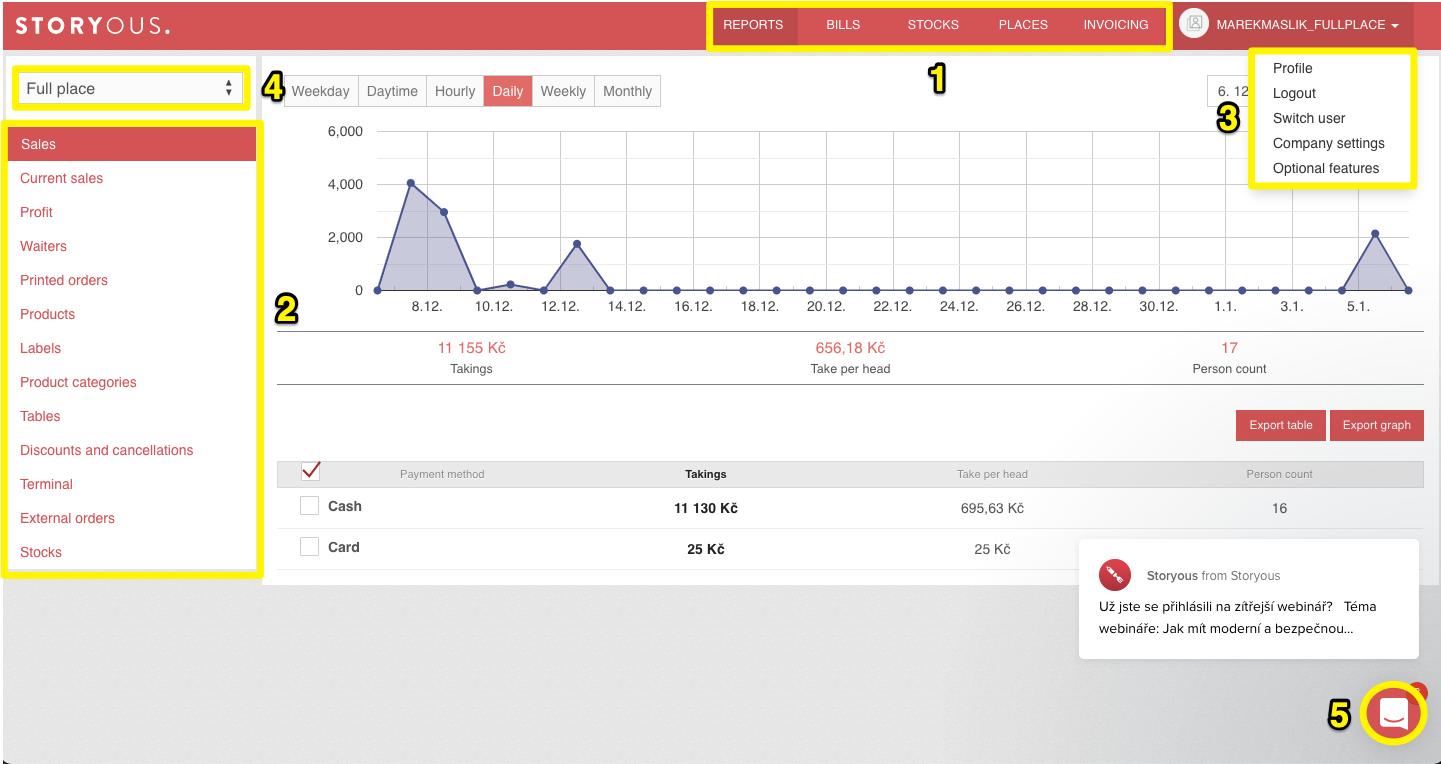Open Optional features from the user menu
This screenshot has height=764, width=1441.
[x=1325, y=168]
